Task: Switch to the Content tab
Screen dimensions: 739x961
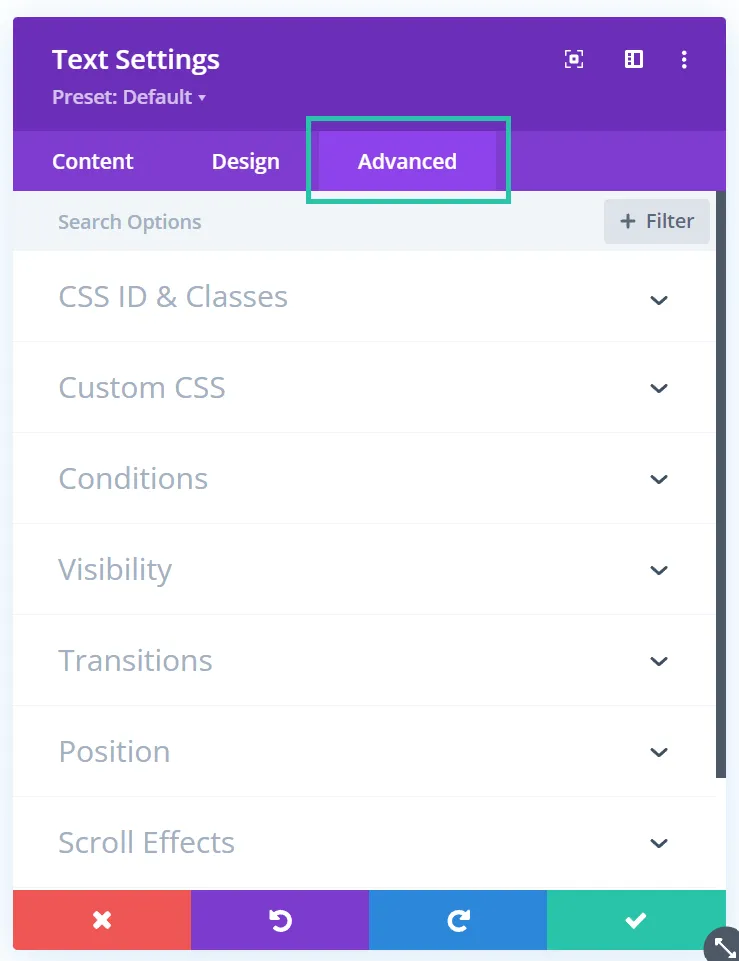Action: pyautogui.click(x=92, y=161)
